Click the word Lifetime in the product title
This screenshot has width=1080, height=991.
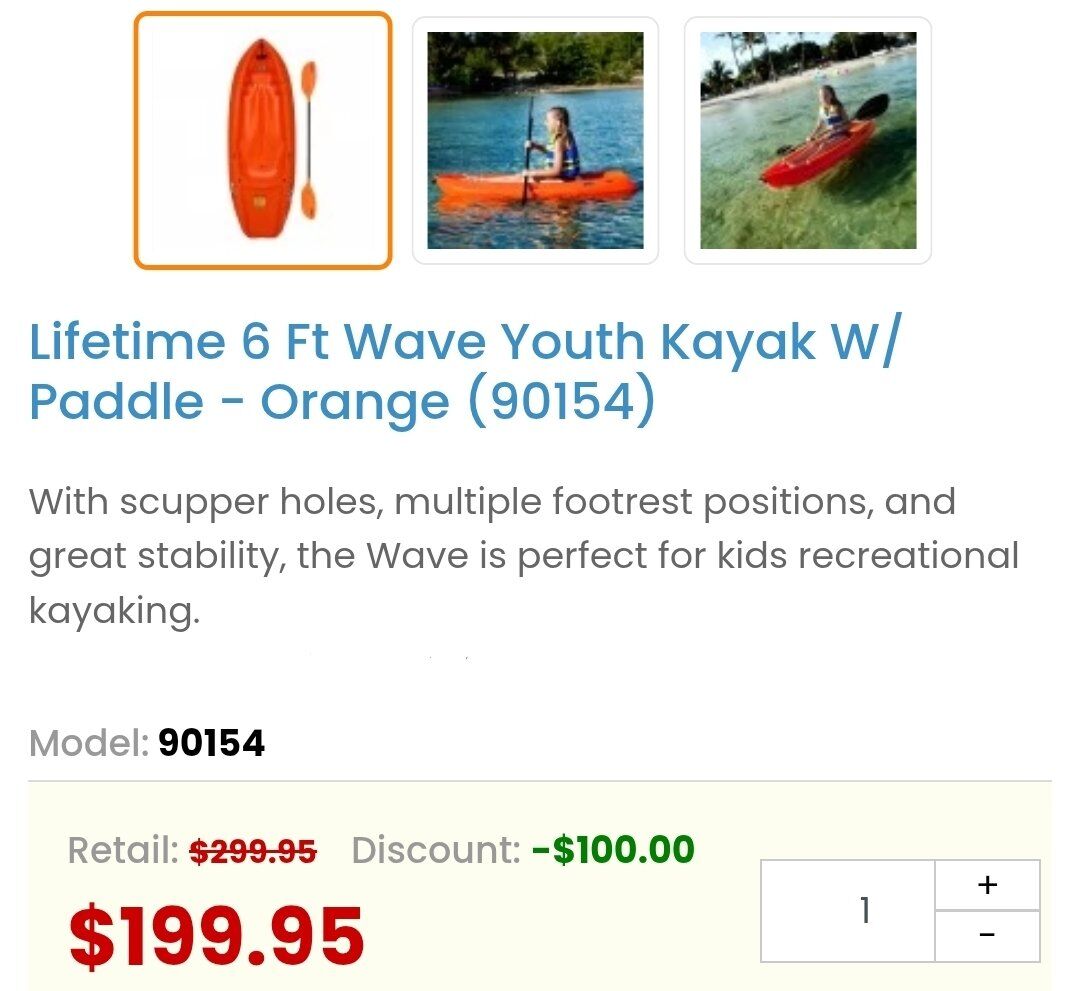(127, 343)
